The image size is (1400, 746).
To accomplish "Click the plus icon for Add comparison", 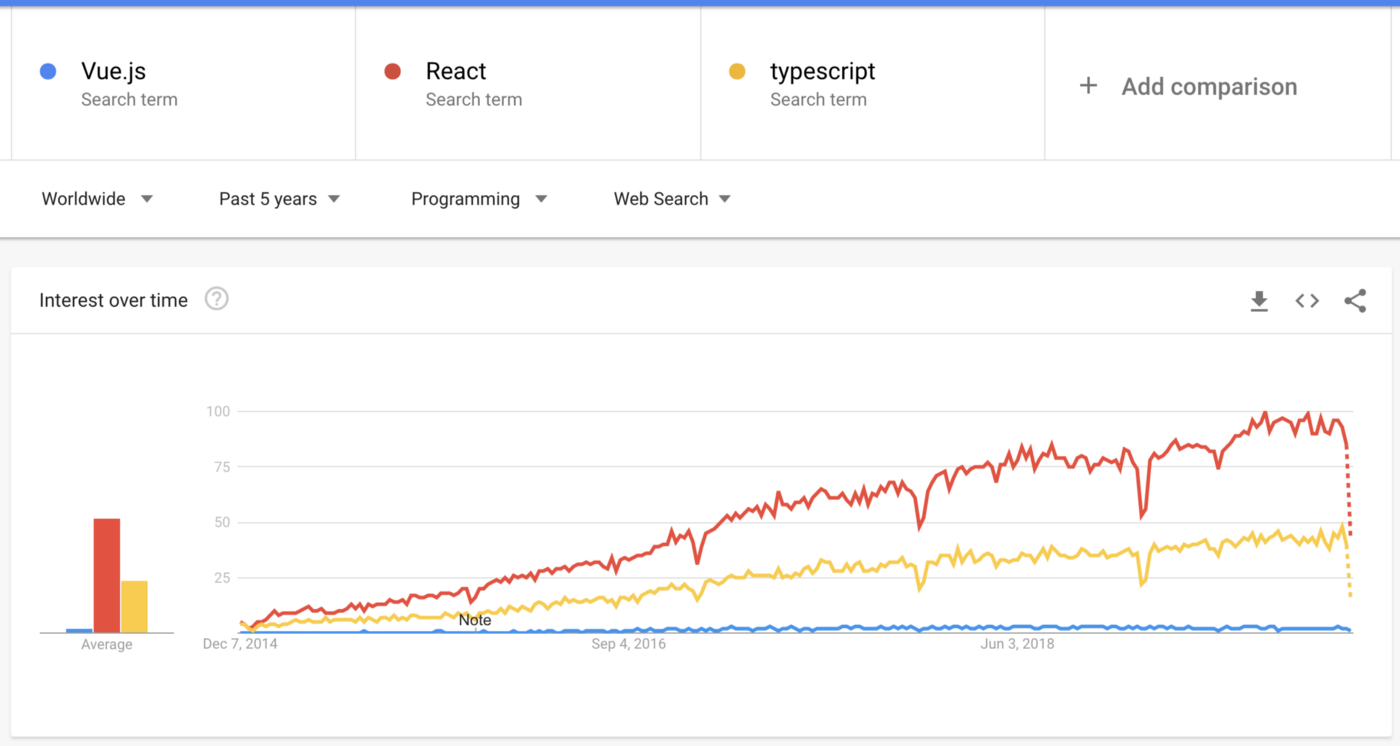I will 1088,86.
